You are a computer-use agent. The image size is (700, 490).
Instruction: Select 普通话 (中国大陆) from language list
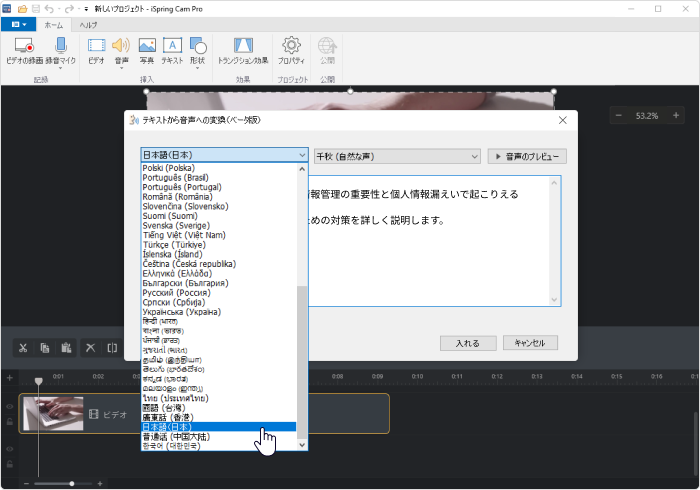(219, 437)
